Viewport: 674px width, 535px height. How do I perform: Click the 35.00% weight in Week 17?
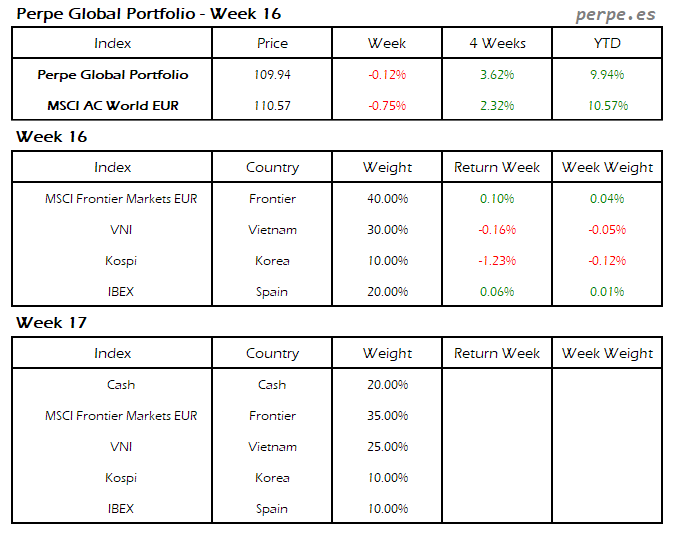(387, 416)
